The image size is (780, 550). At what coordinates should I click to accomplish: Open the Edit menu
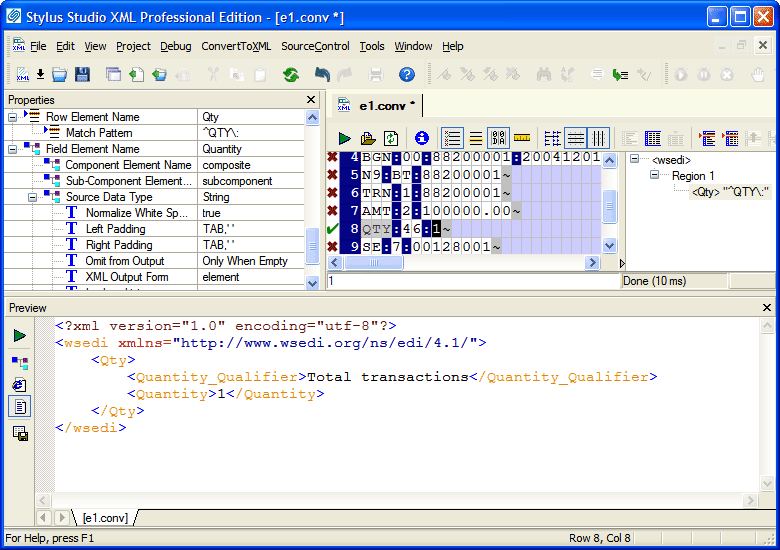tap(65, 46)
